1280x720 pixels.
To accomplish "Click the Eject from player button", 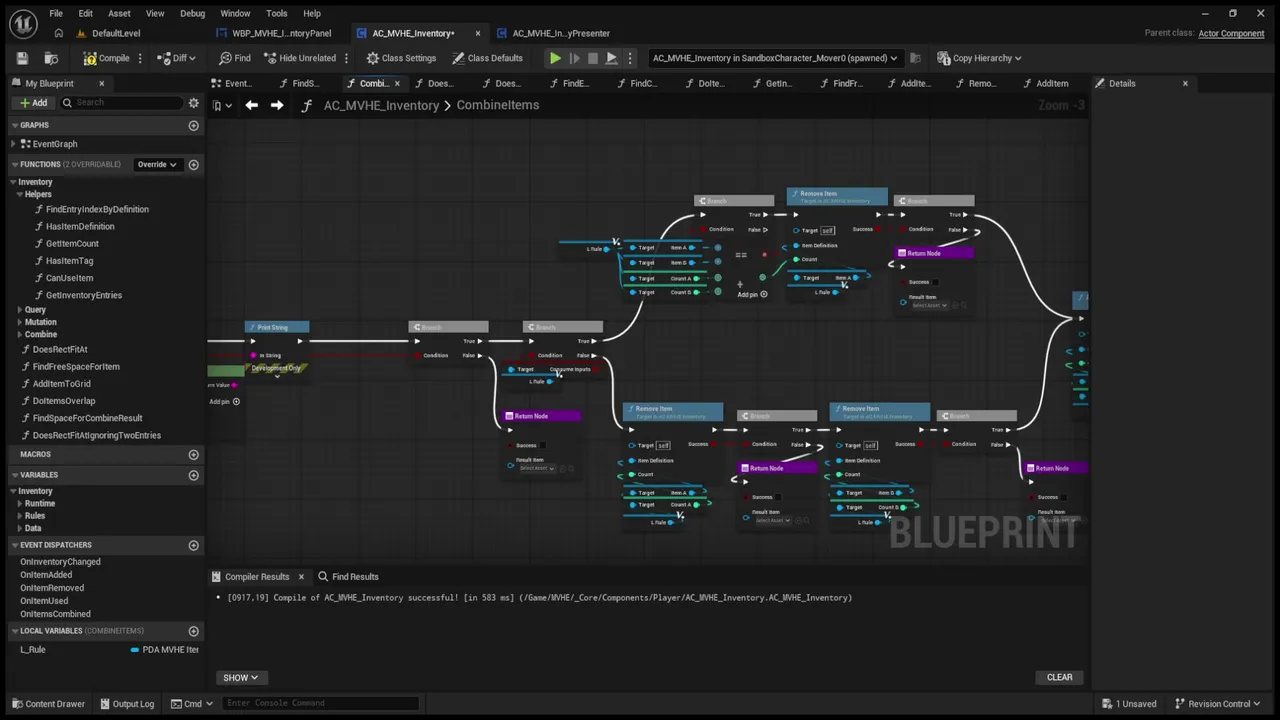I will (x=611, y=58).
